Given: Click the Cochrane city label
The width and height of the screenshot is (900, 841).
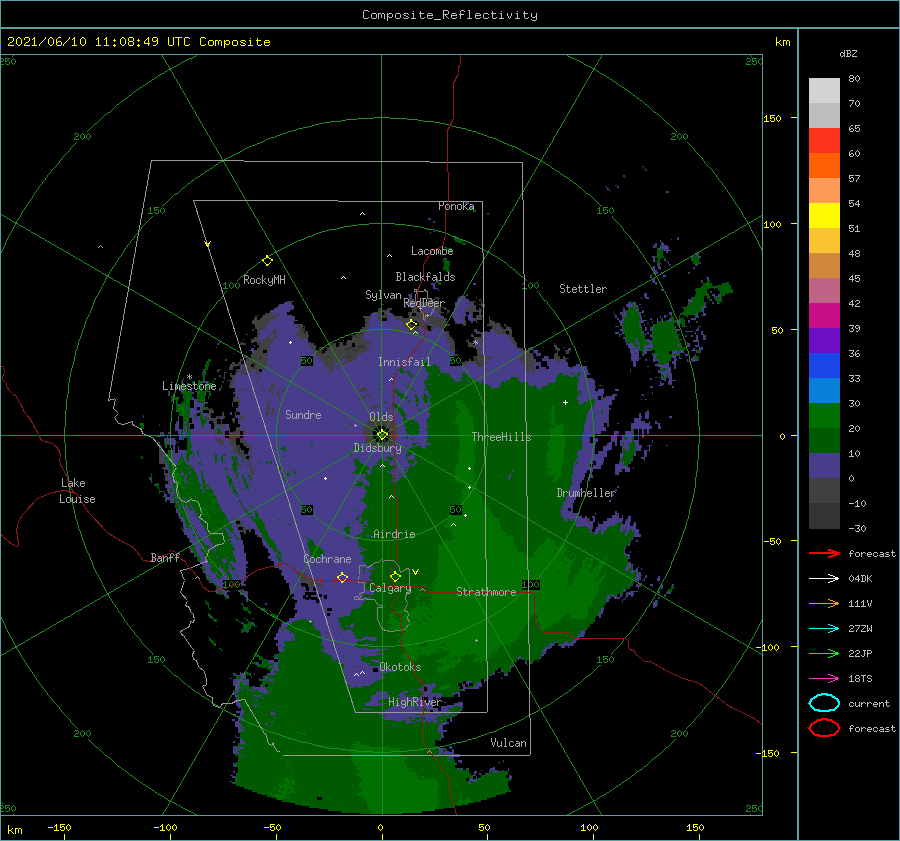Looking at the screenshot, I should (327, 559).
